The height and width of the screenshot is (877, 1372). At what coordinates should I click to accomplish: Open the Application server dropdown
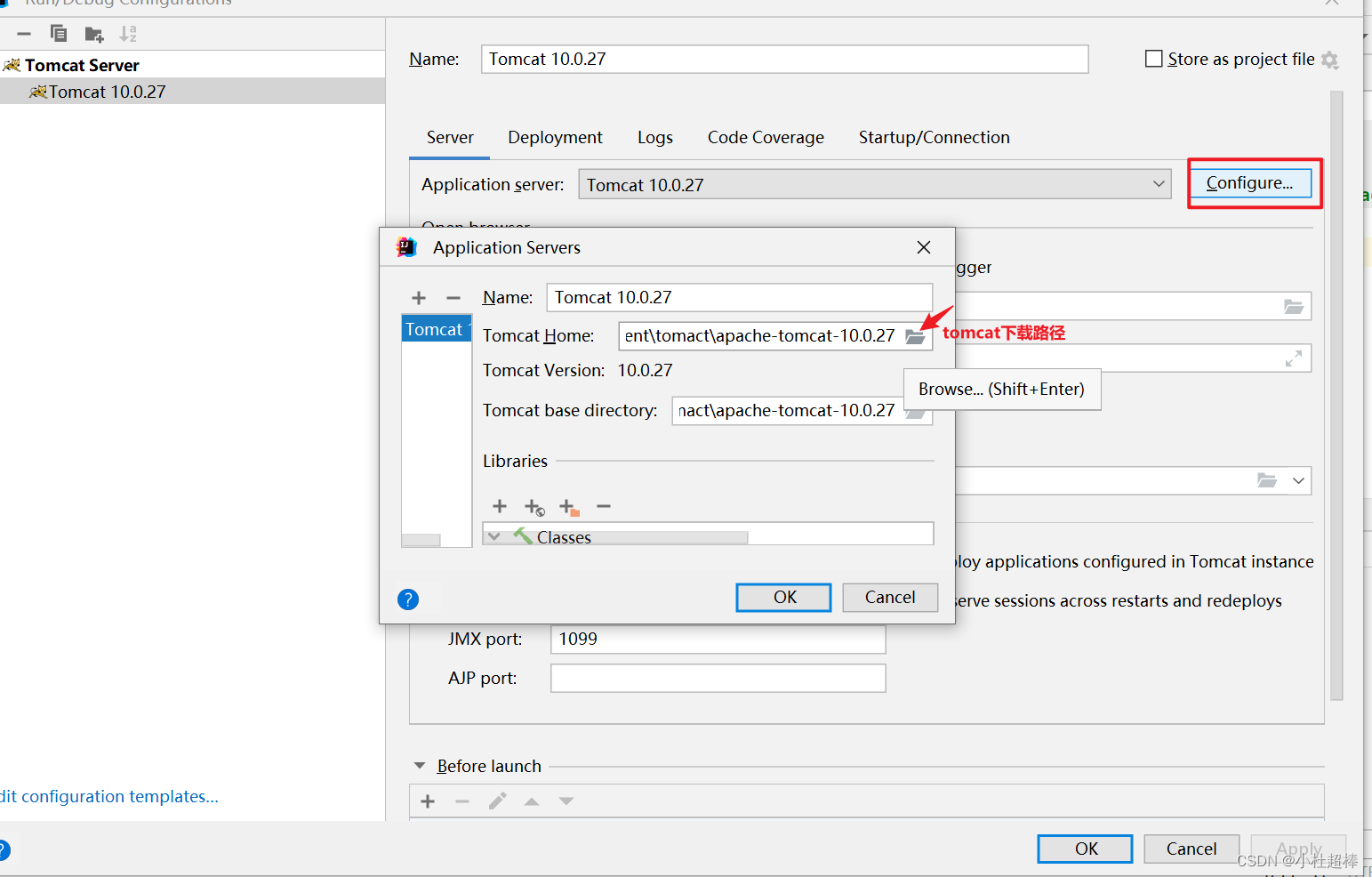pos(1159,184)
